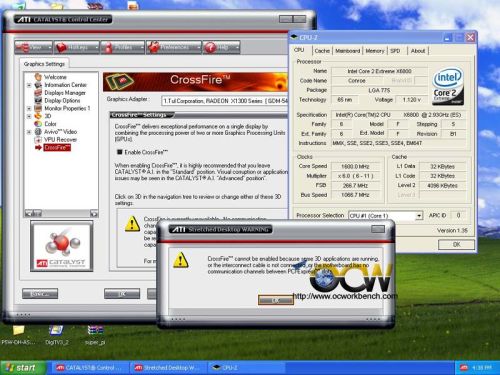Image resolution: width=500 pixels, height=375 pixels.
Task: Switch to the Mainboard tab in CPU-Z
Action: 348,51
